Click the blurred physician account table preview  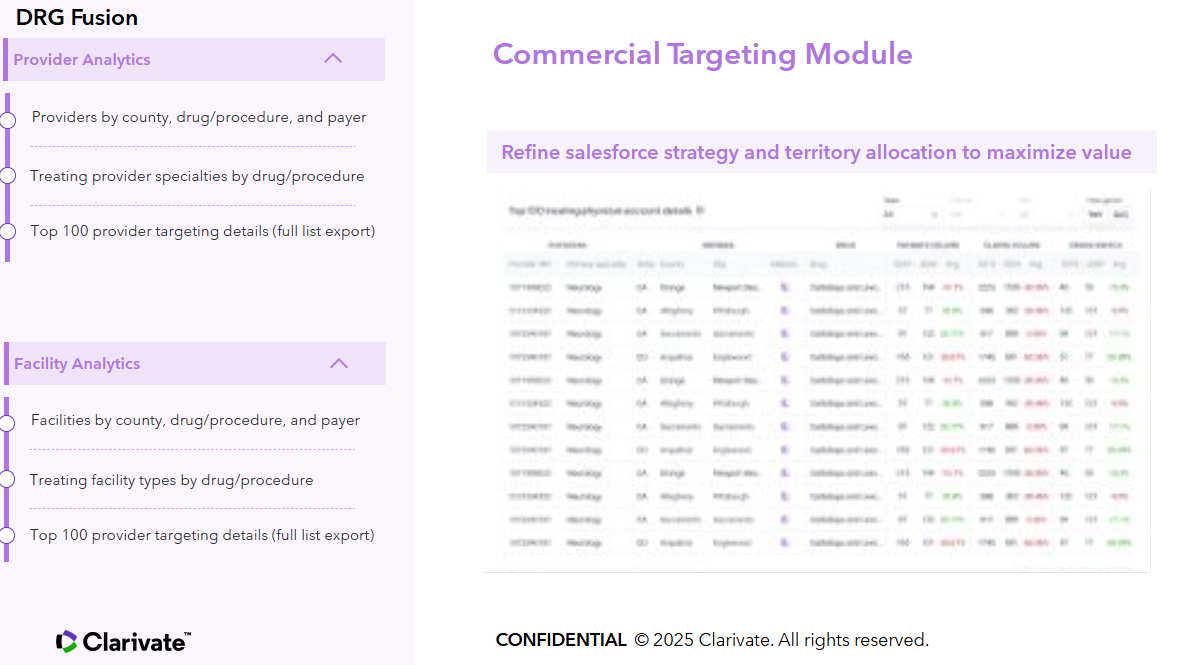pos(817,380)
